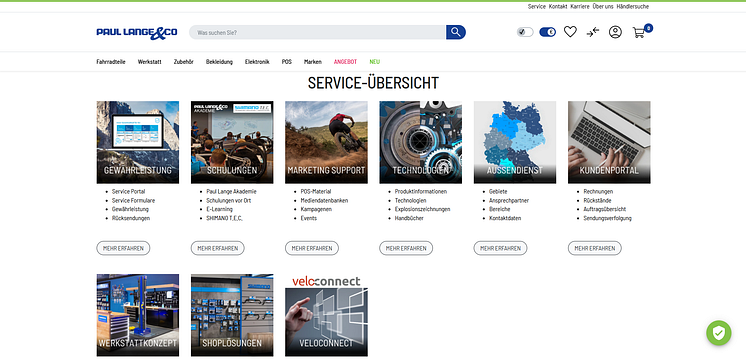Click Mehr Erfahren under Technologien
The width and height of the screenshot is (746, 361).
[x=406, y=248]
